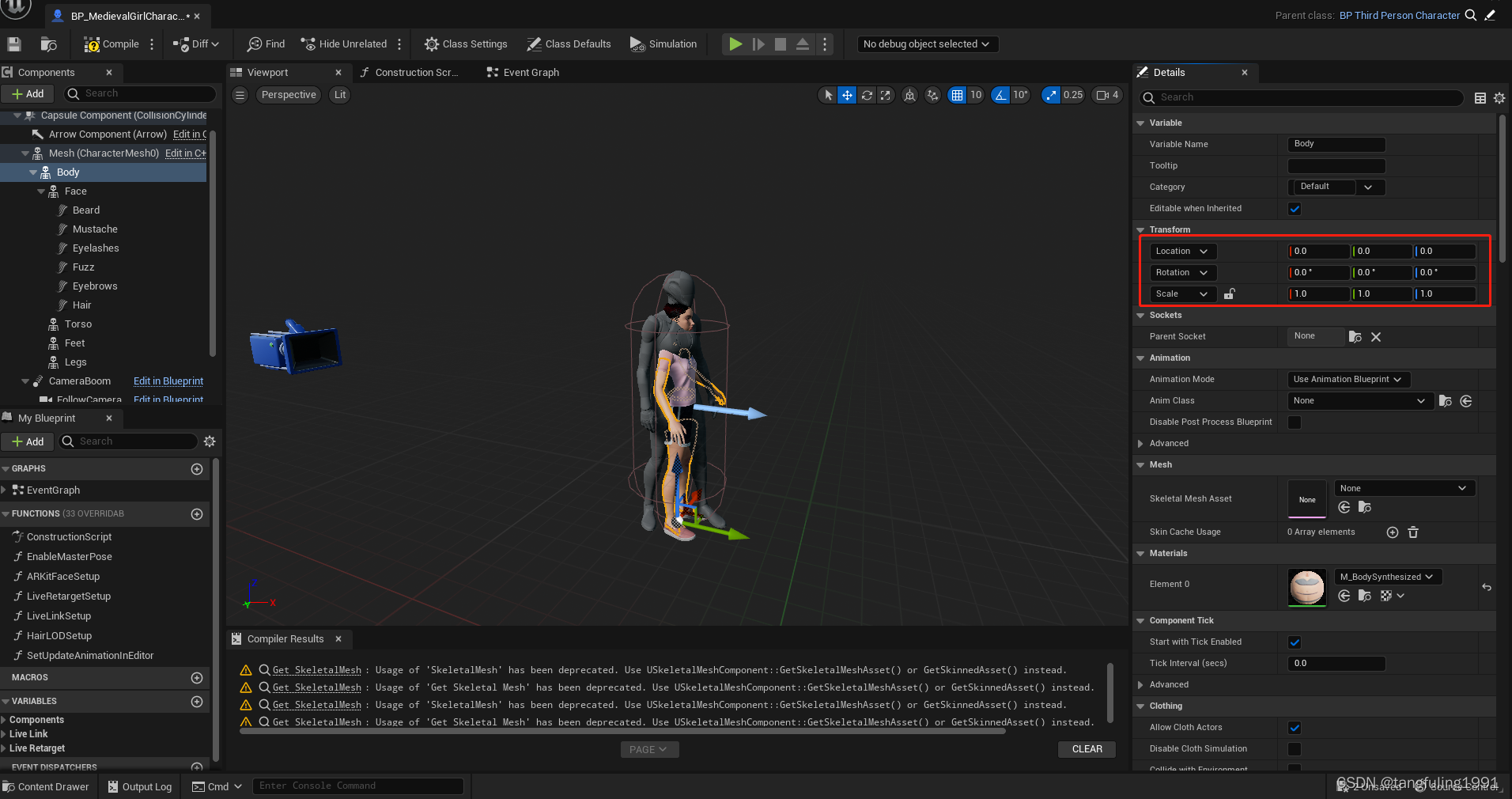Browse to asset in Content Browser icon
The width and height of the screenshot is (1512, 799).
coord(49,44)
